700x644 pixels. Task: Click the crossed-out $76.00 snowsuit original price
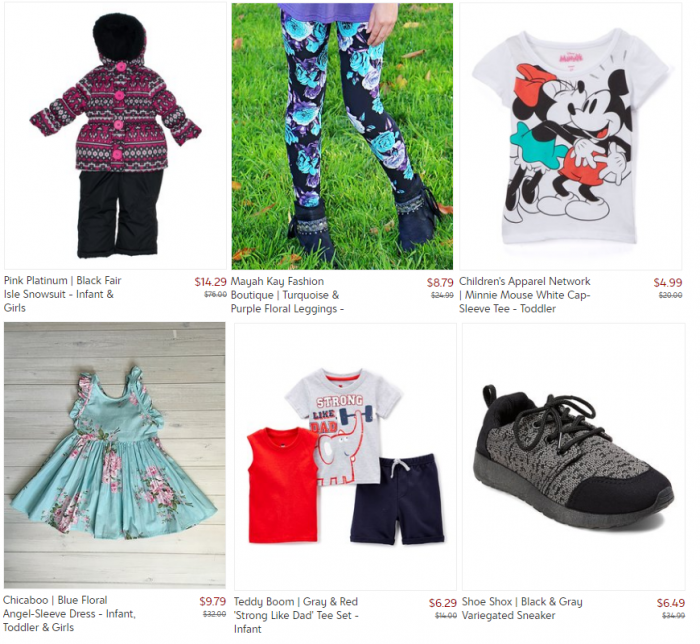click(215, 295)
